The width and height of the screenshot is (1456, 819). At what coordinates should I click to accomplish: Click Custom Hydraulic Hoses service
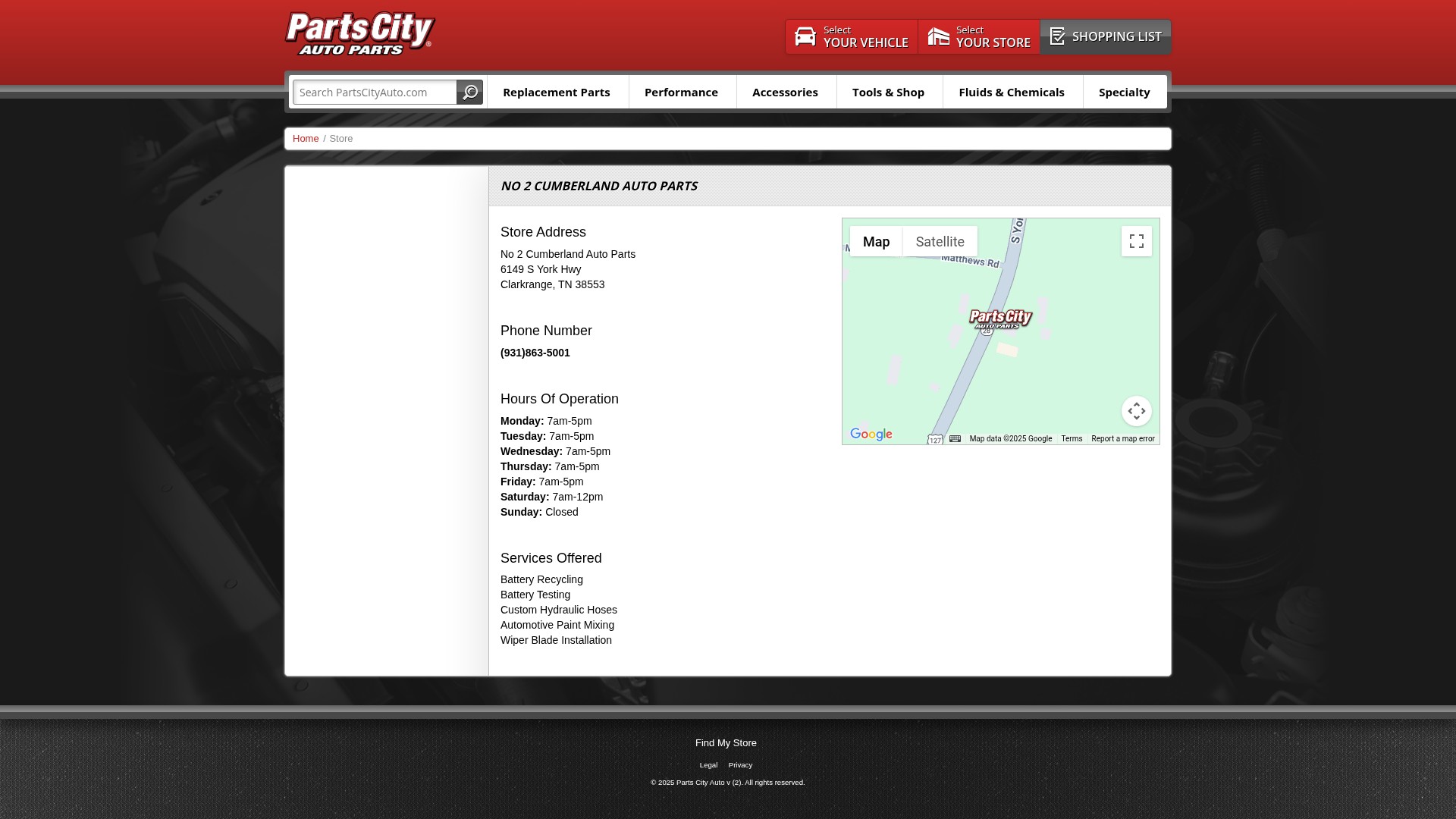click(x=559, y=610)
